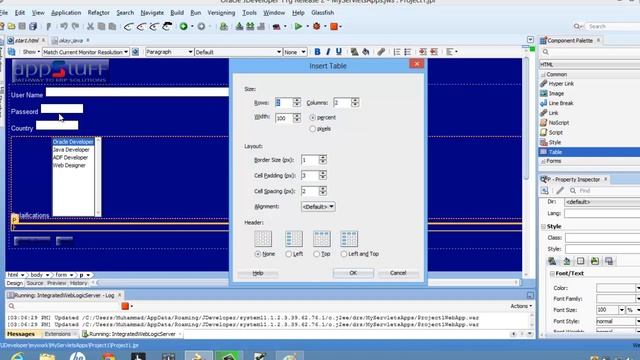Click Cell Padding stepper arrows
Screen dimensions: 640x360
(x=323, y=176)
